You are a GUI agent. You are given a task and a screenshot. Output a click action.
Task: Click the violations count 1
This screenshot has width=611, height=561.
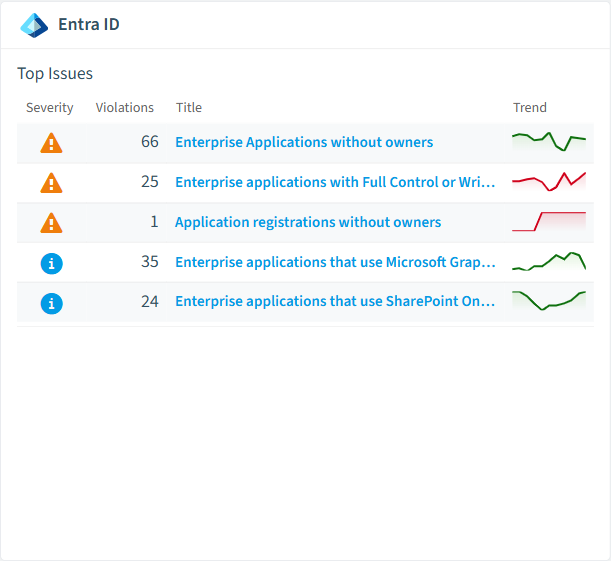click(154, 222)
